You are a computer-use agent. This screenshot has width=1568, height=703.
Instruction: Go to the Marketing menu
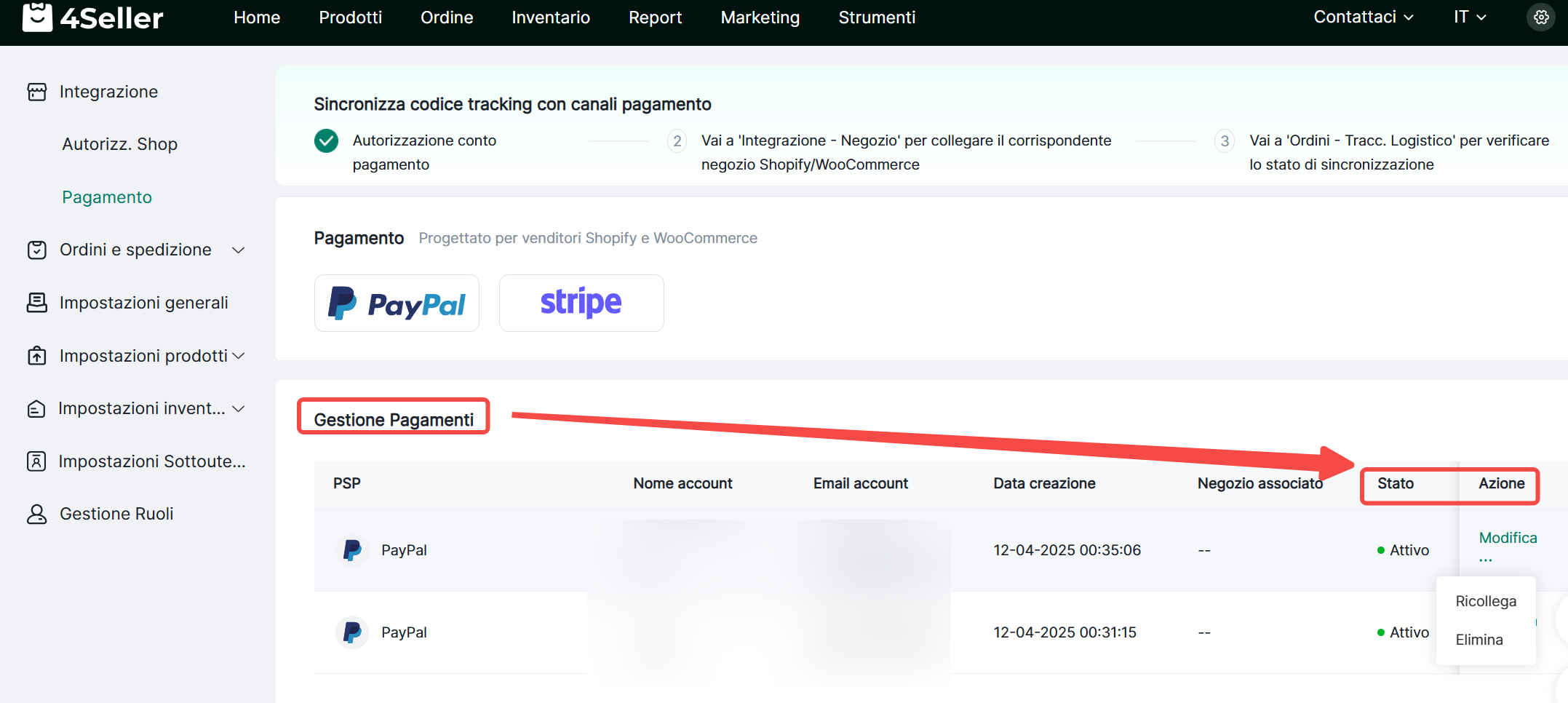[760, 17]
